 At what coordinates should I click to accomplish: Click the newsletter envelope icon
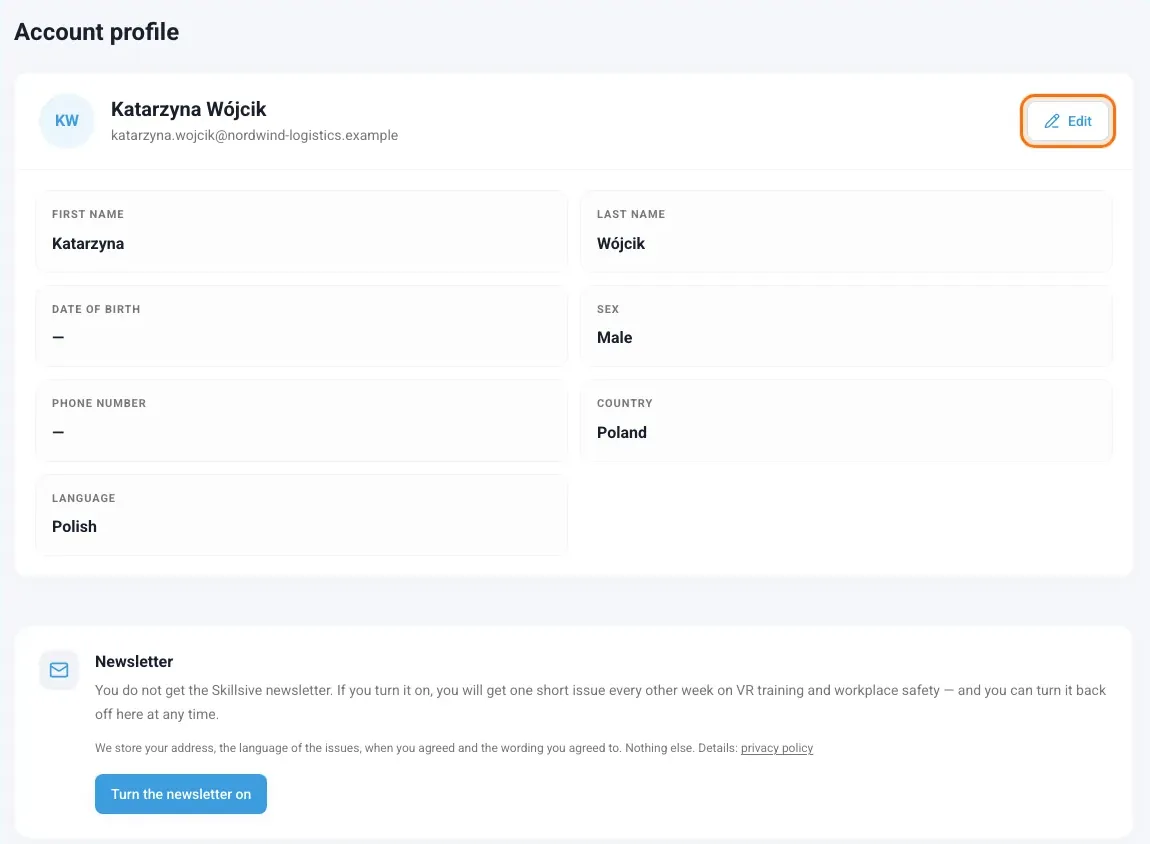click(x=59, y=669)
